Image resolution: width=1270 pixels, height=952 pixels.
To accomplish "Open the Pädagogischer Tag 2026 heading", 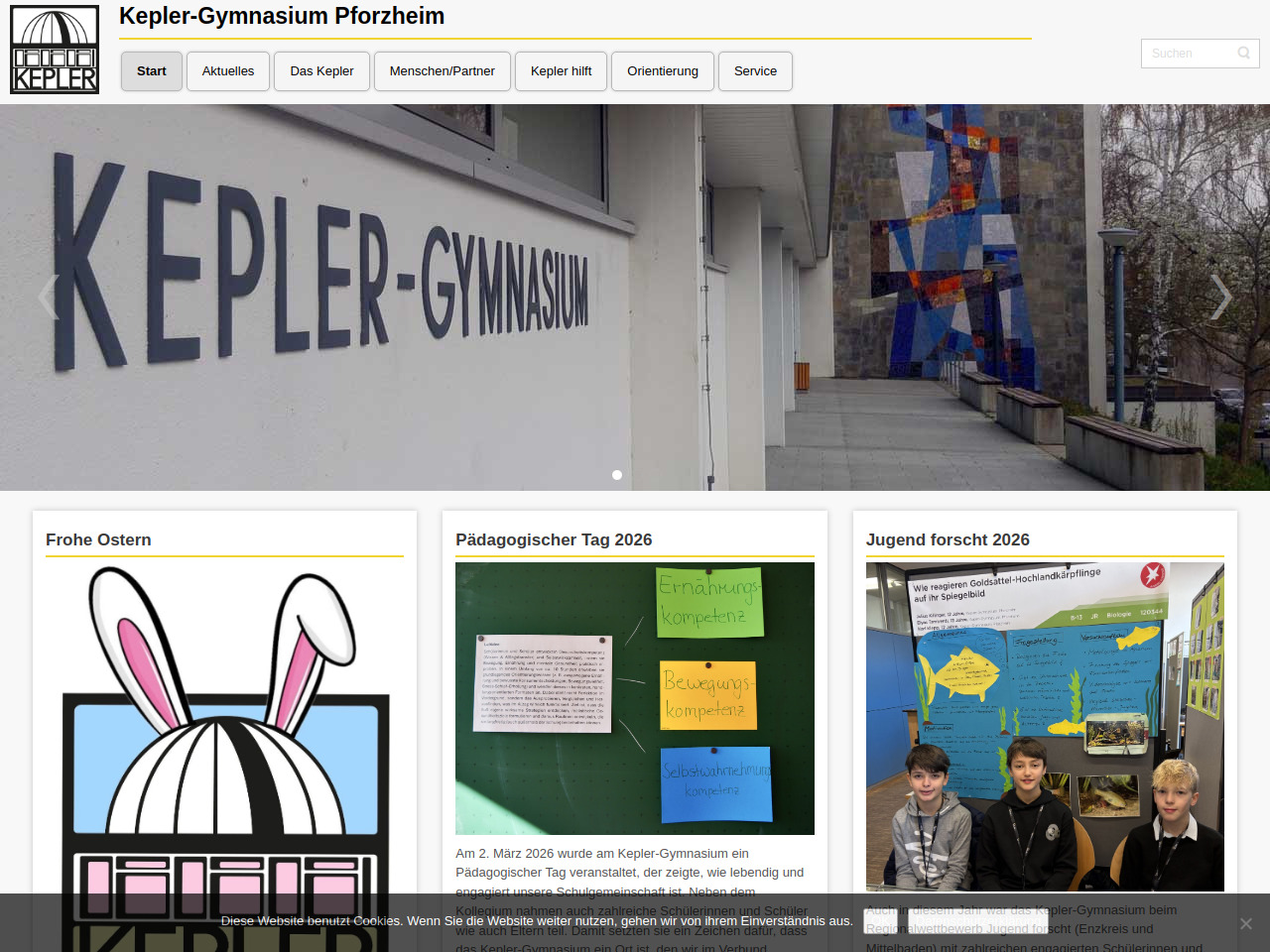I will coord(554,539).
